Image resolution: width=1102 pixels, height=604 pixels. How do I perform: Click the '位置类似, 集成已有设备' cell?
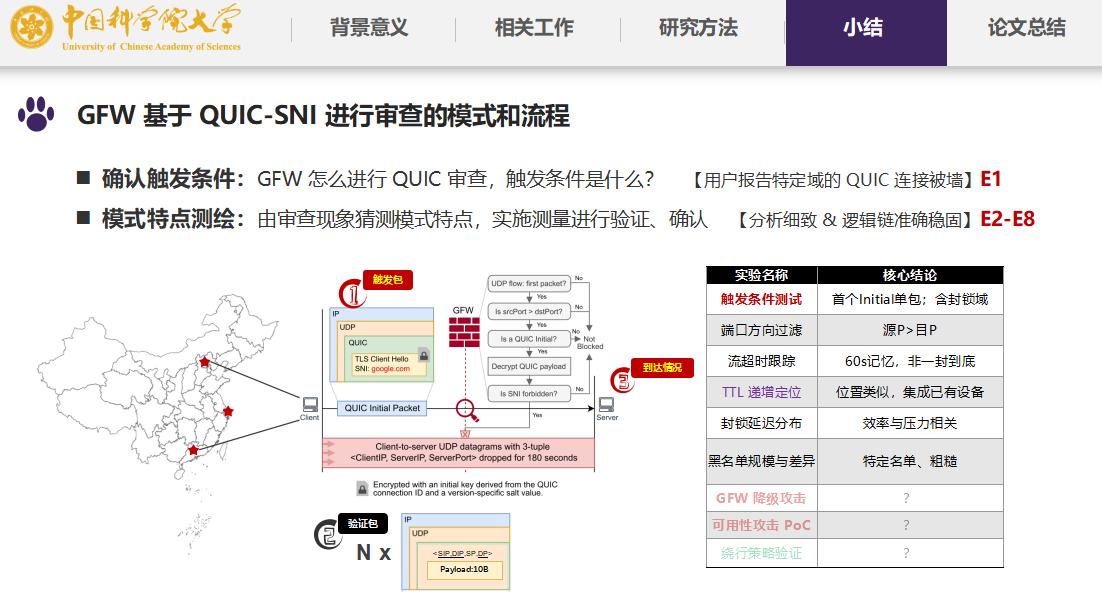point(910,392)
